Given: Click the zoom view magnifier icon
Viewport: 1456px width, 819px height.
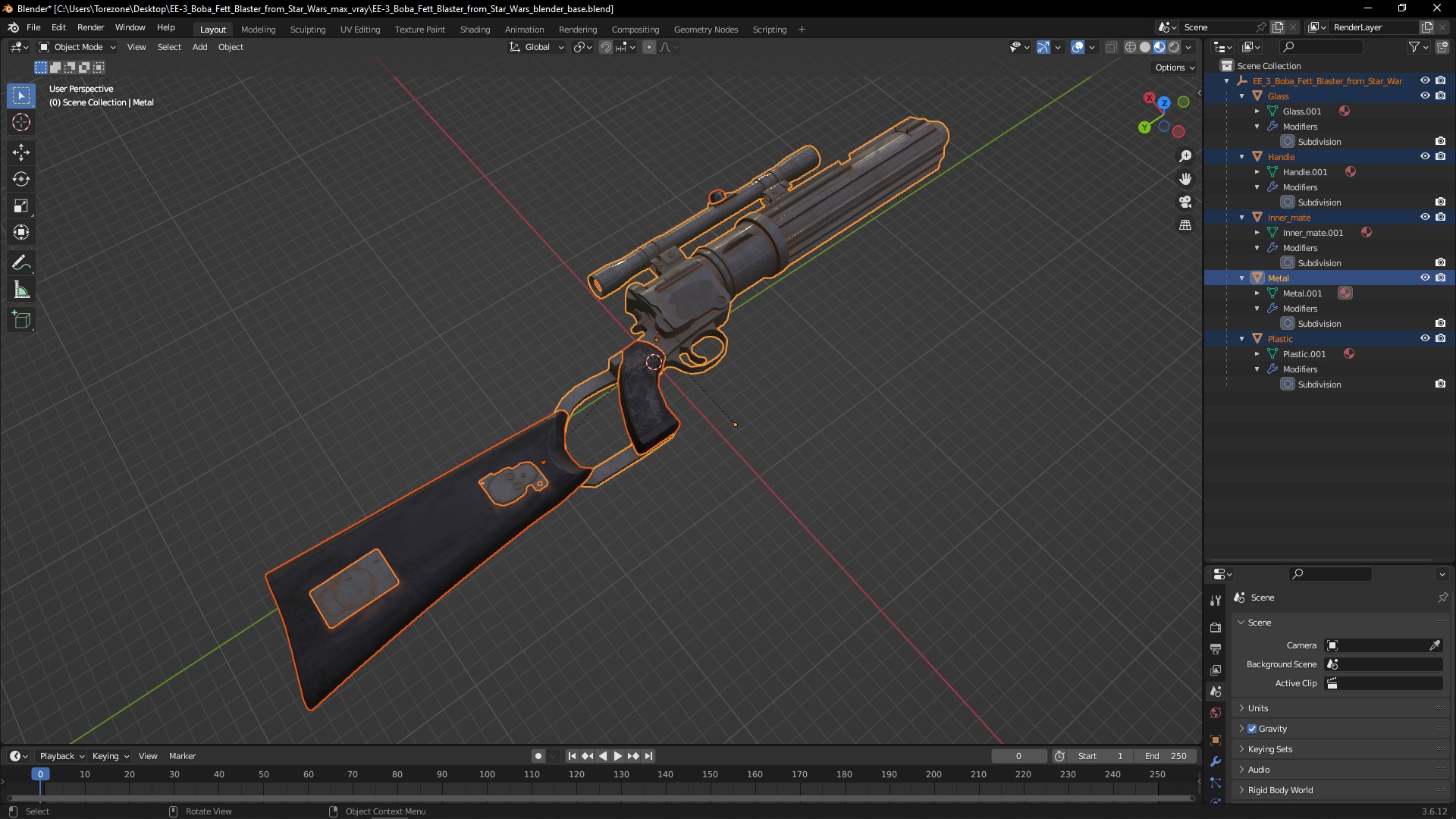Looking at the screenshot, I should [x=1185, y=156].
